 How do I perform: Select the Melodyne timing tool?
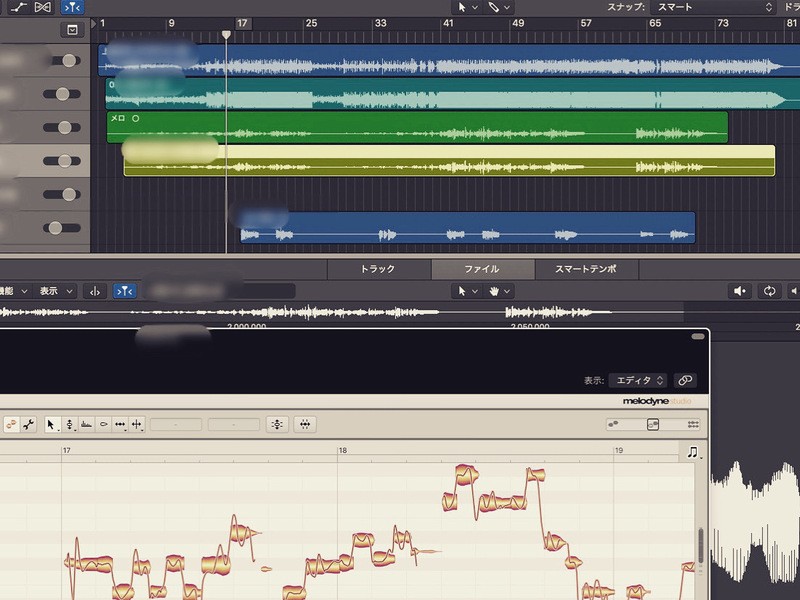[120, 425]
